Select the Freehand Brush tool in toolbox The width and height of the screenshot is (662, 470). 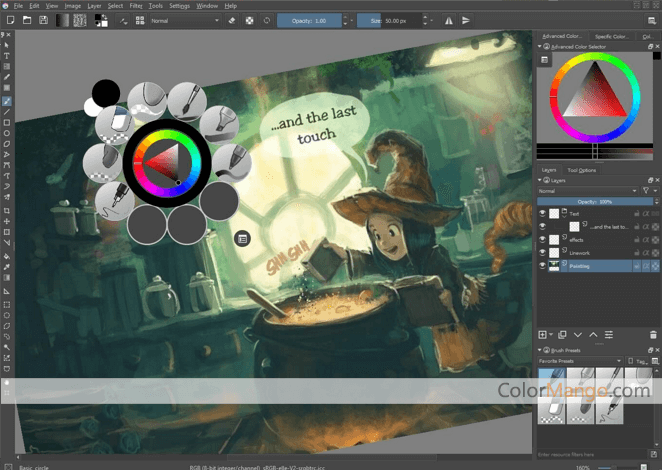(7, 101)
